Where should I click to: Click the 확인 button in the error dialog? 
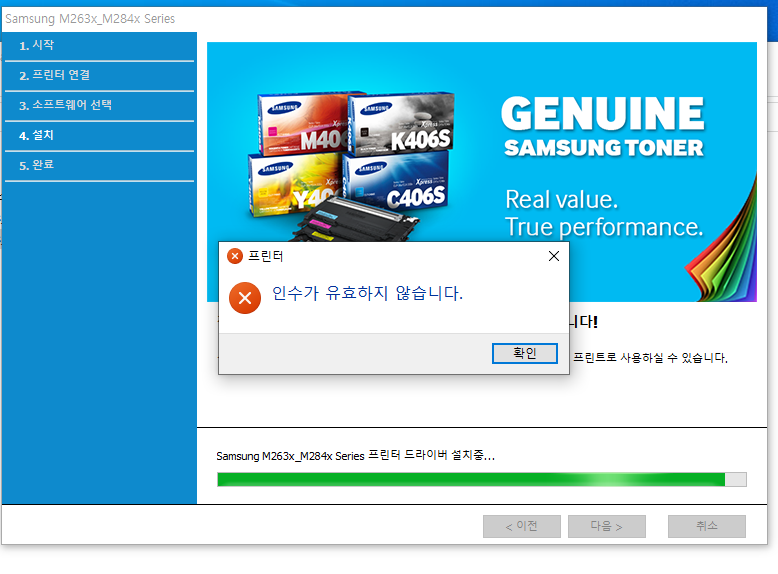[x=524, y=353]
